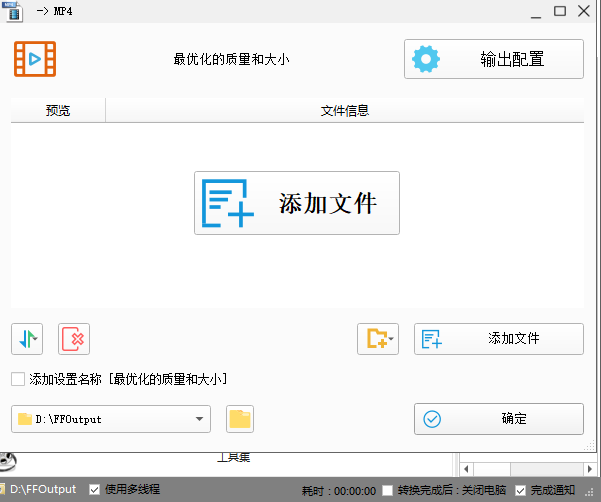Viewport: 601px width, 502px height.
Task: Click the large central 添加文件 button
Action: click(x=297, y=203)
